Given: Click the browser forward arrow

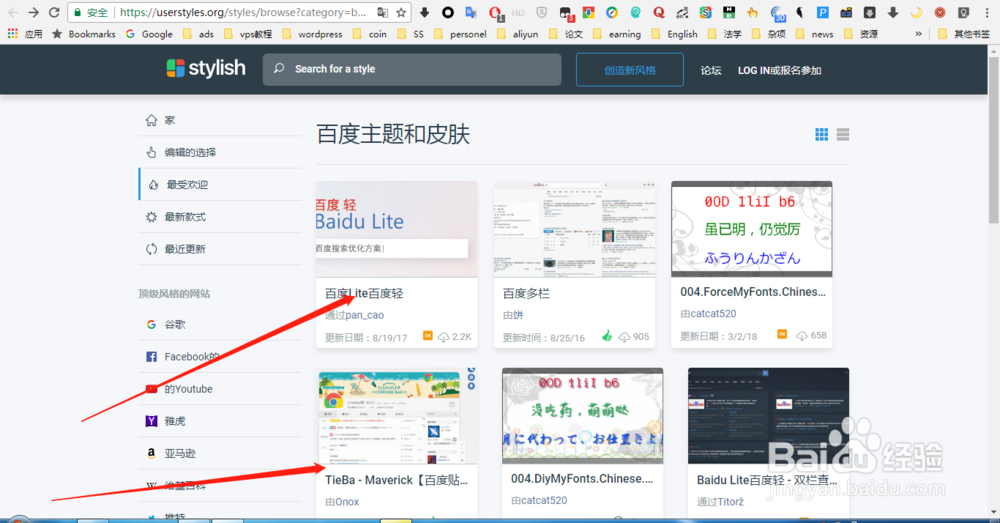Looking at the screenshot, I should [33, 12].
